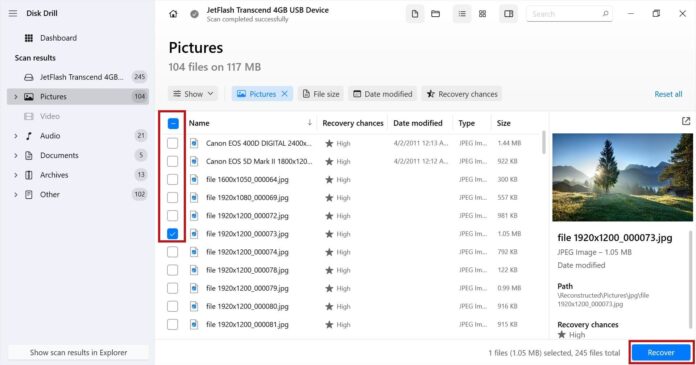
Task: Sort by the Type column header
Action: (467, 123)
